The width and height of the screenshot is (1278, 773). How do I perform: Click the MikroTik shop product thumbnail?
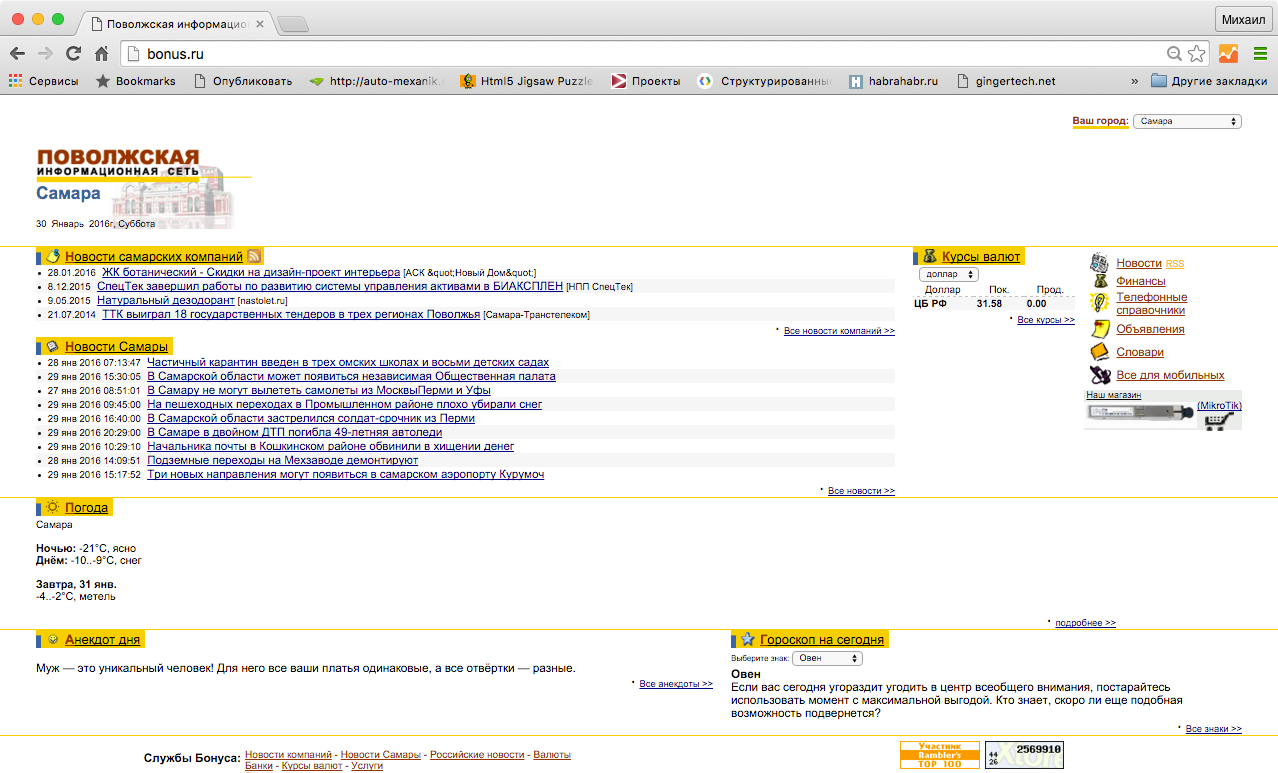(x=1140, y=415)
